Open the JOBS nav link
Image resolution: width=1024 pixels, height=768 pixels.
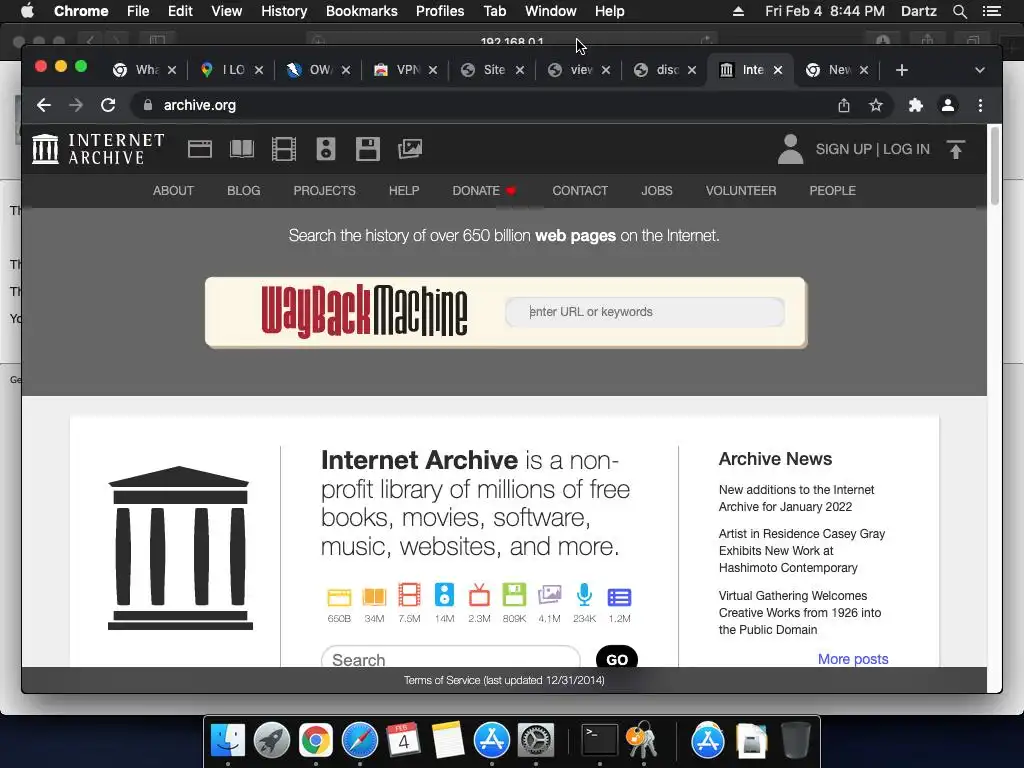pos(656,191)
